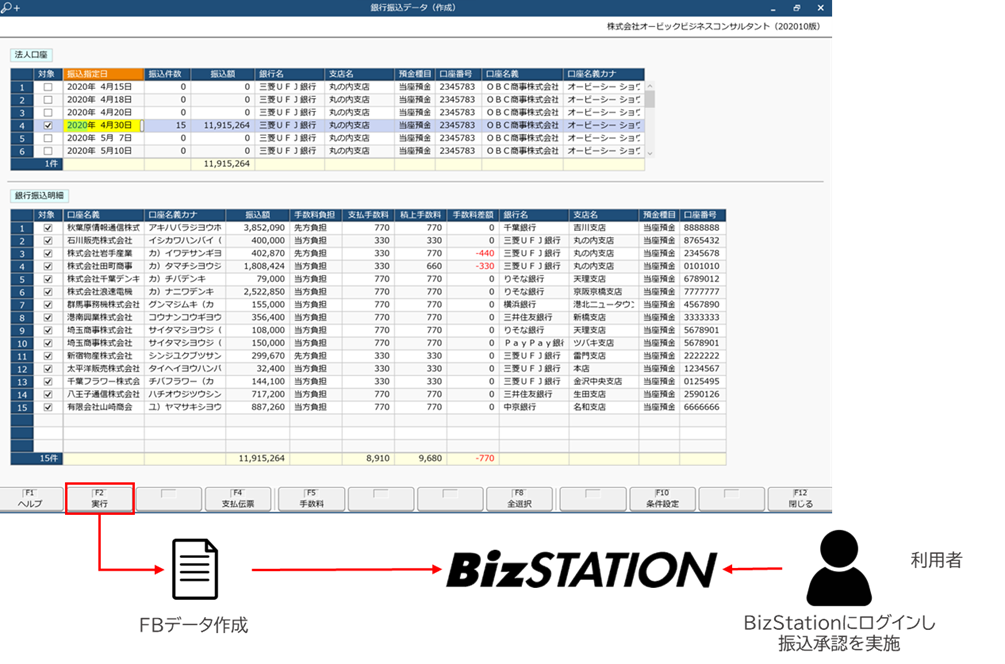Click the F1 ヘルプ help button
The width and height of the screenshot is (1005, 664).
31,499
